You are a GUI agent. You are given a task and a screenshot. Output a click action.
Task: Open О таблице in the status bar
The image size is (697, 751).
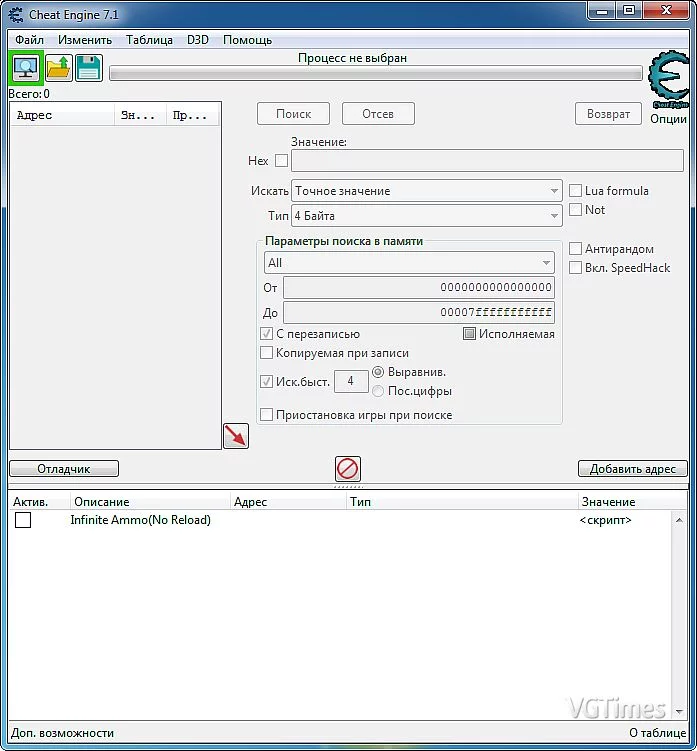(x=657, y=733)
